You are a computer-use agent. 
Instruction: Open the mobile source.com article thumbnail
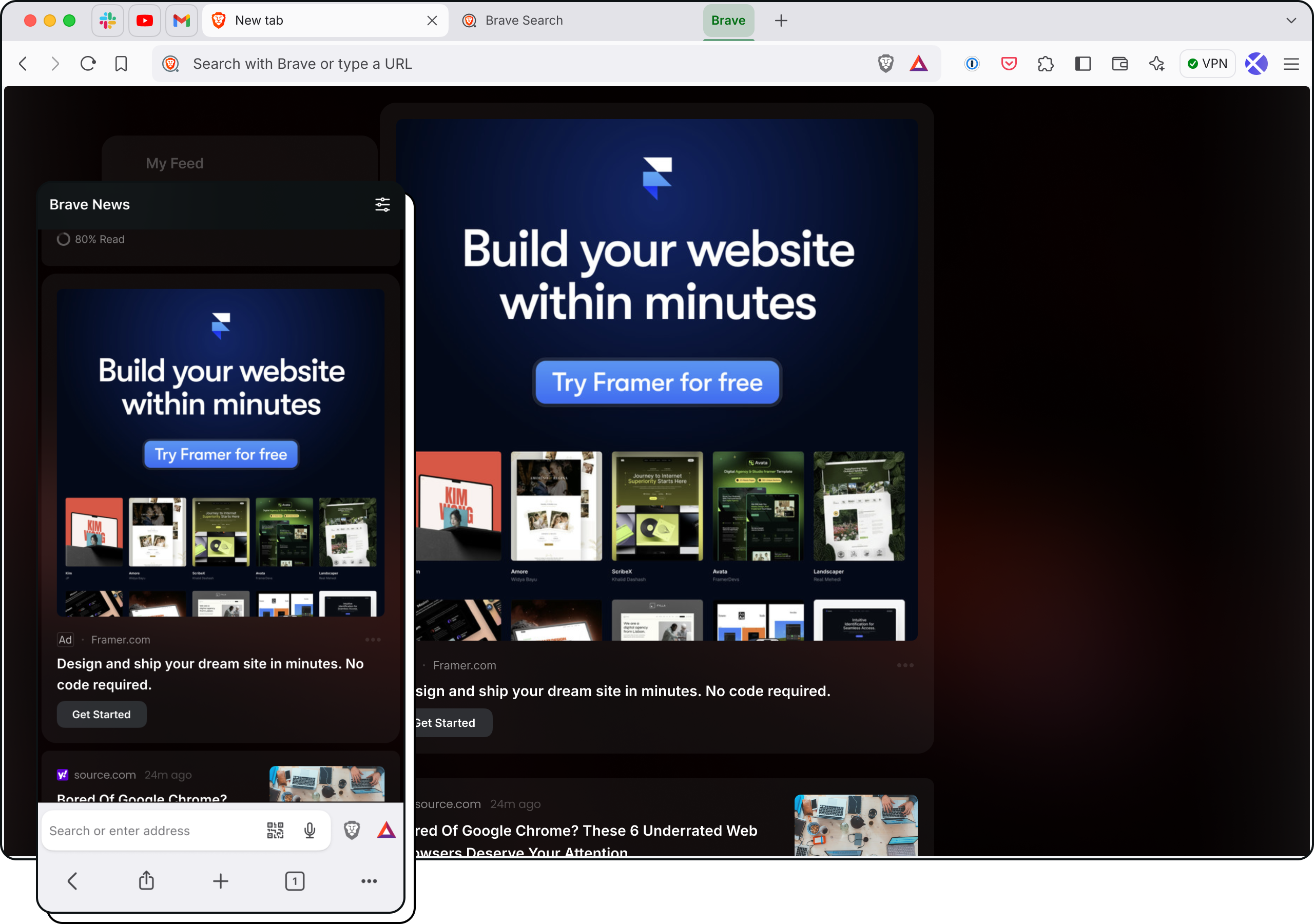(x=327, y=784)
